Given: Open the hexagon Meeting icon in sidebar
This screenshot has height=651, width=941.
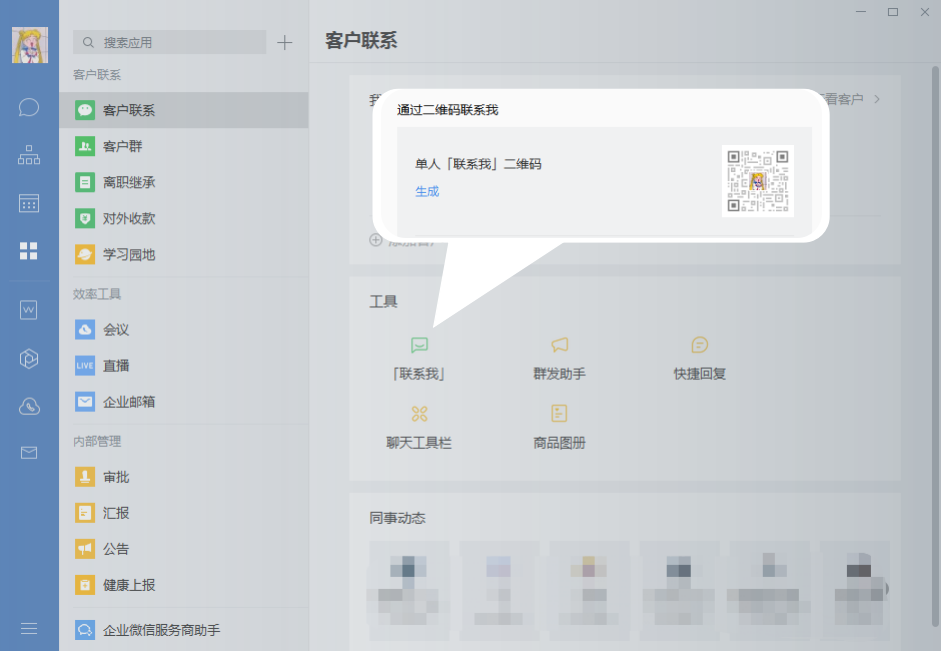Looking at the screenshot, I should (x=29, y=358).
